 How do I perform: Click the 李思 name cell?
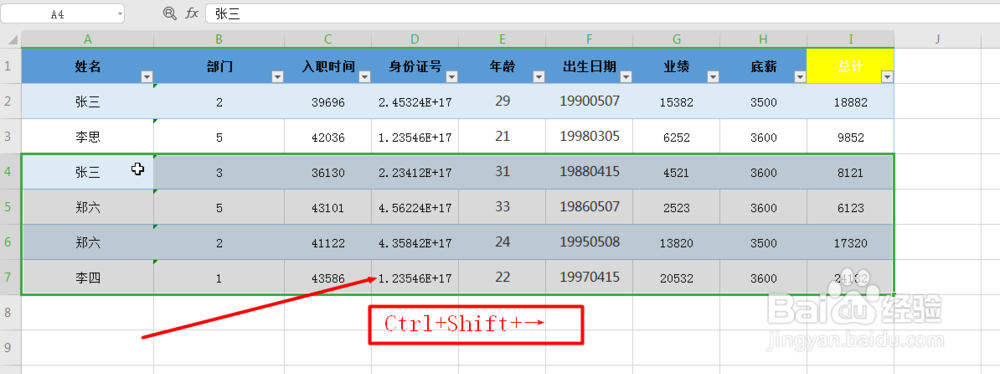[x=87, y=136]
